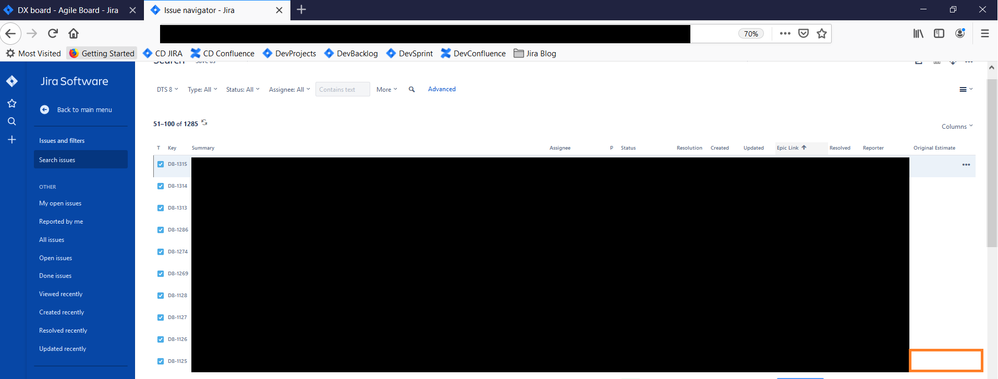Open issue key D8-1314
Screen dimensions: 998x379
(177, 186)
